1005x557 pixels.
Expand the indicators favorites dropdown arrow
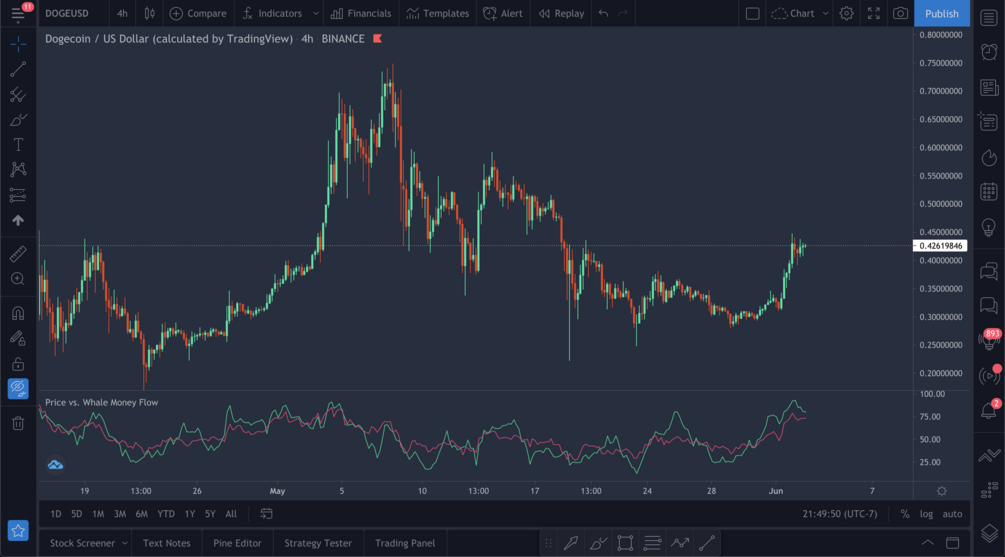[315, 13]
